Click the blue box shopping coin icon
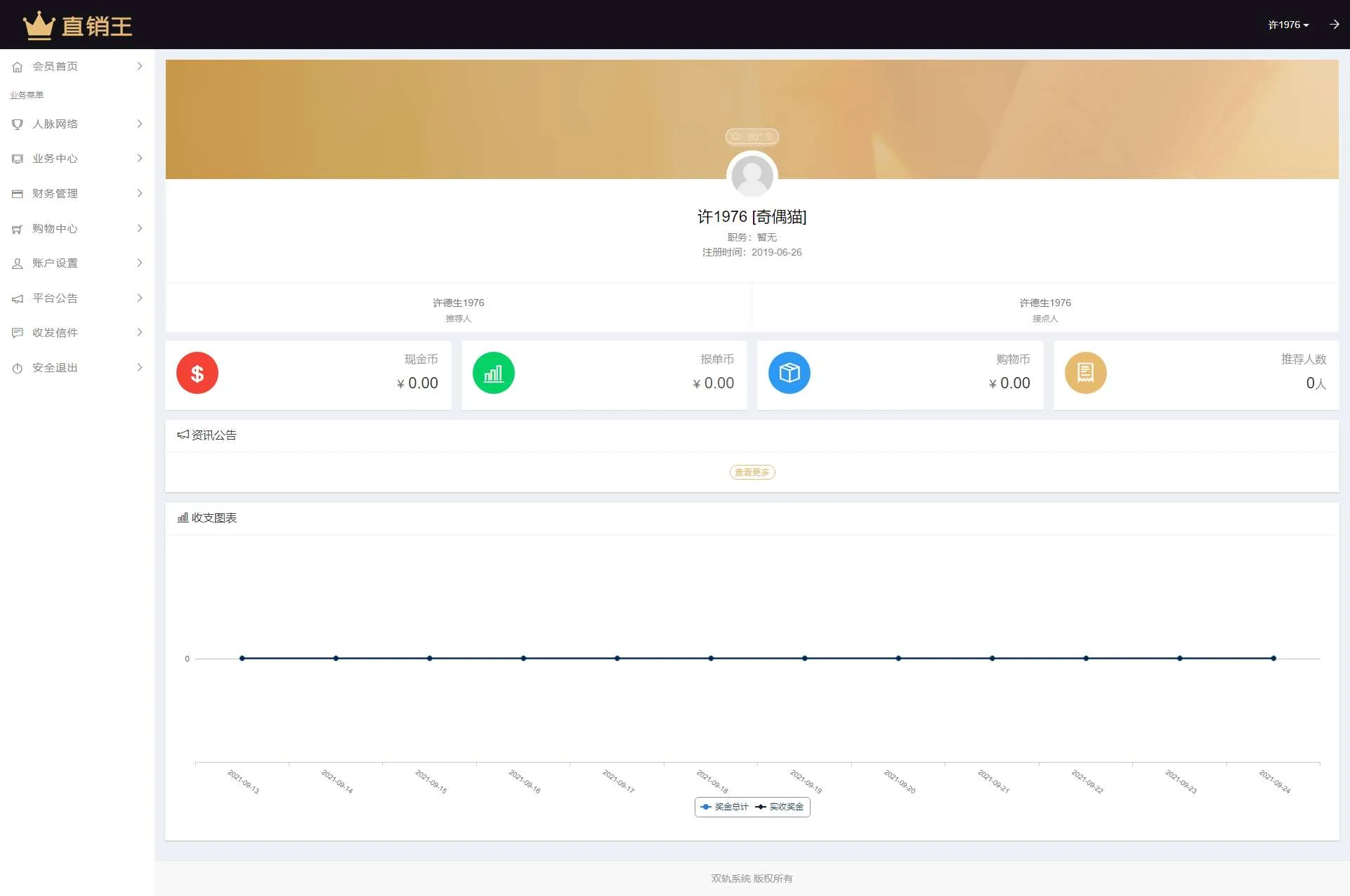This screenshot has width=1350, height=896. (789, 373)
